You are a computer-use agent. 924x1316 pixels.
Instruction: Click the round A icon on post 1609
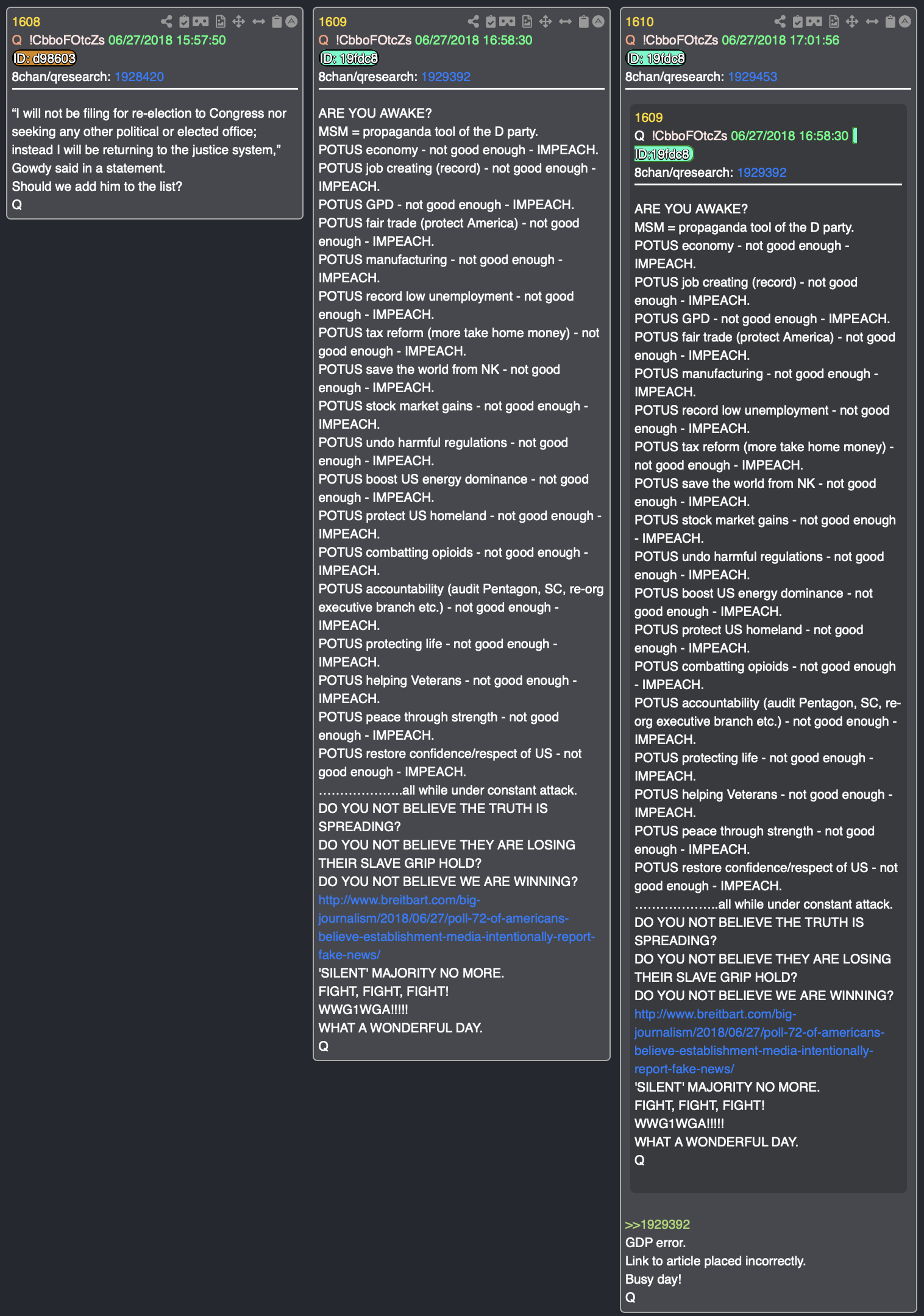(x=599, y=22)
